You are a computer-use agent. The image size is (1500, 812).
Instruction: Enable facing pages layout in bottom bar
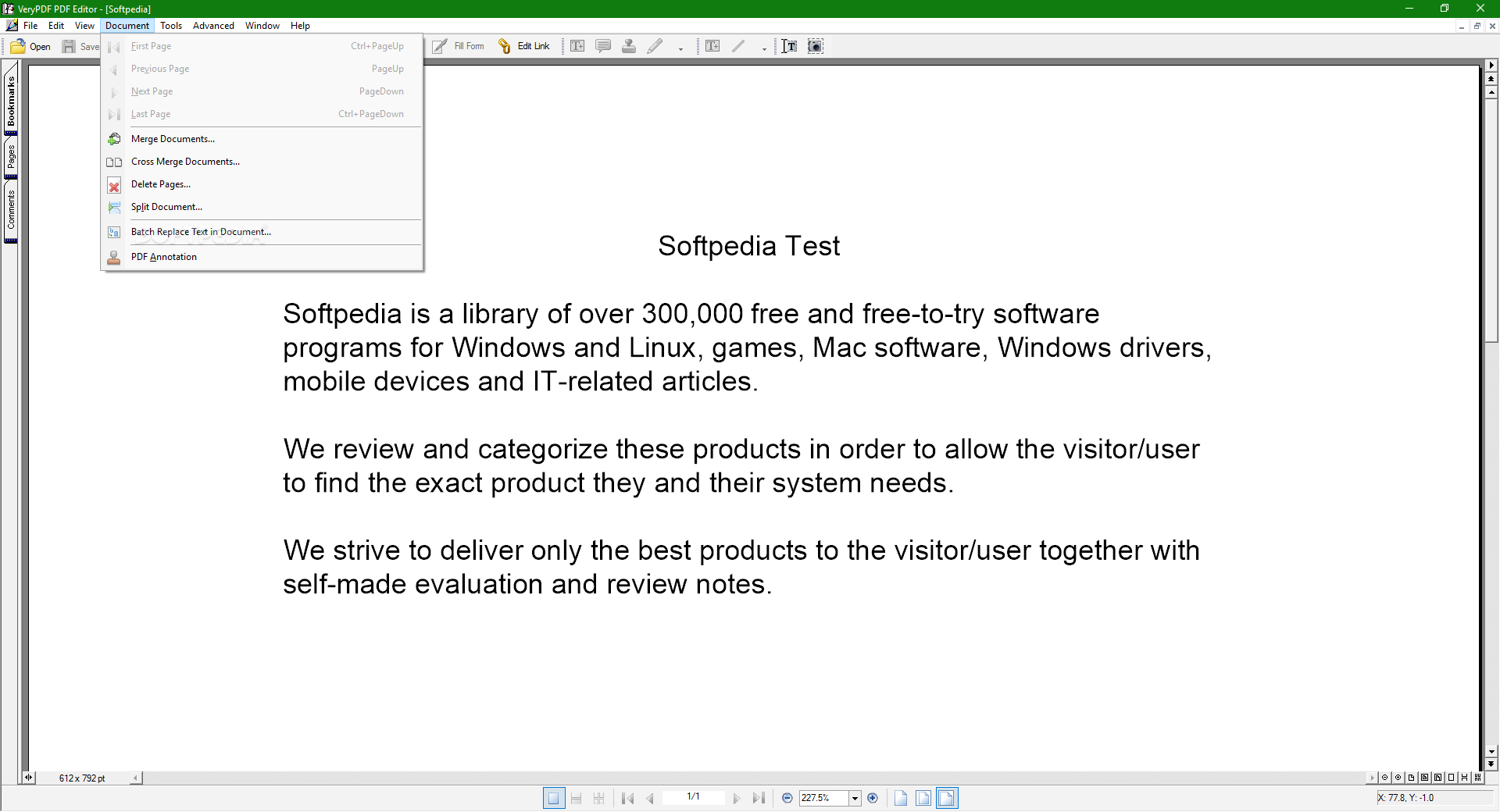point(599,798)
